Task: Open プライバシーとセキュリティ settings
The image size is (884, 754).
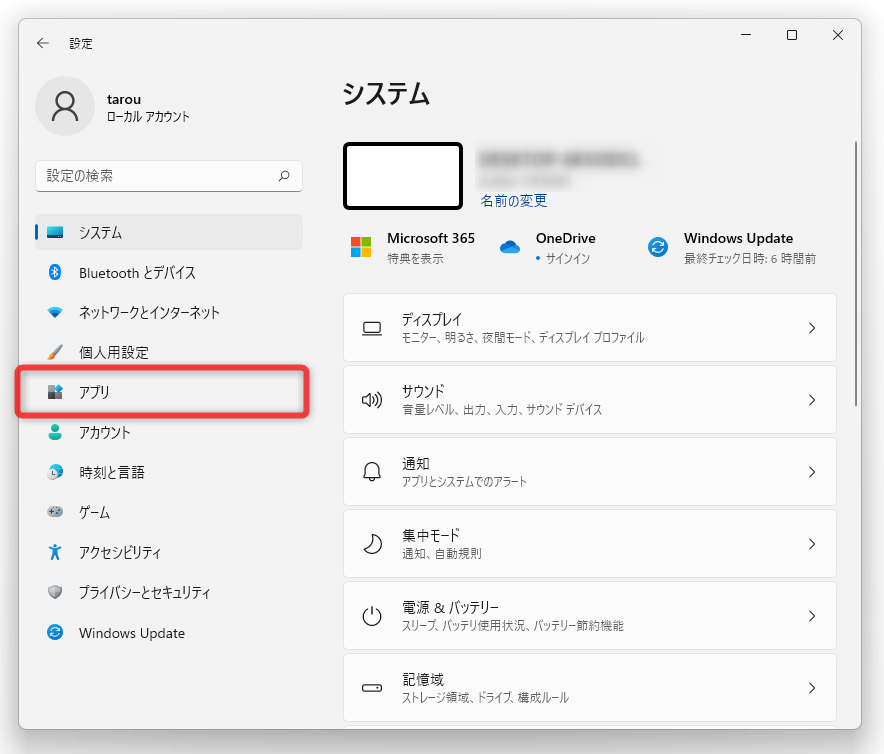Action: pyautogui.click(x=169, y=592)
